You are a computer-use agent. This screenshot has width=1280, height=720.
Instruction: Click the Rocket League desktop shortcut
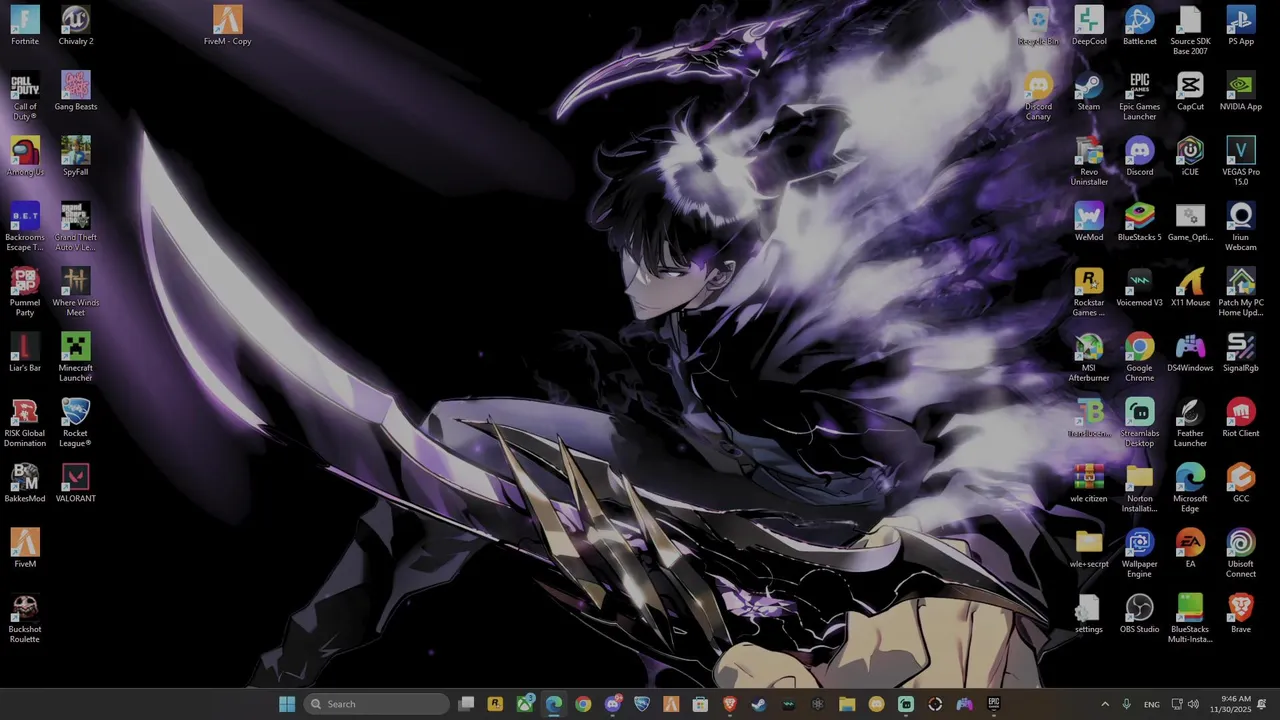(76, 422)
